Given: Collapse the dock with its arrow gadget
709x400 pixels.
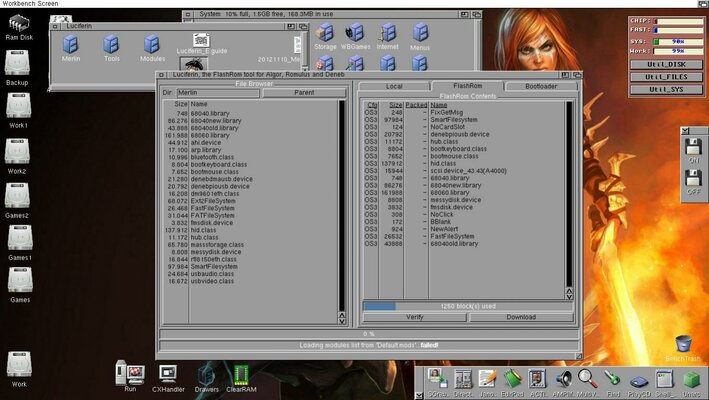Looking at the screenshot, I should click(x=419, y=395).
